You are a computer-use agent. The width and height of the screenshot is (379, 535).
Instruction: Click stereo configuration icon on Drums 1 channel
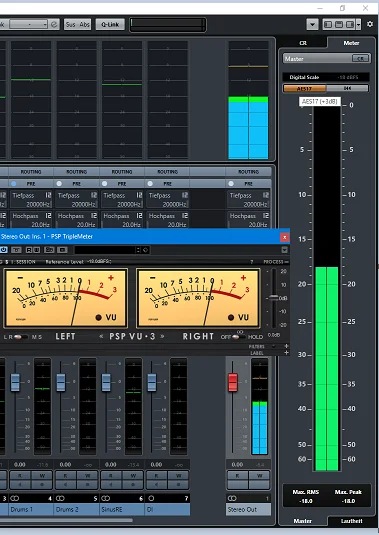tap(15, 498)
